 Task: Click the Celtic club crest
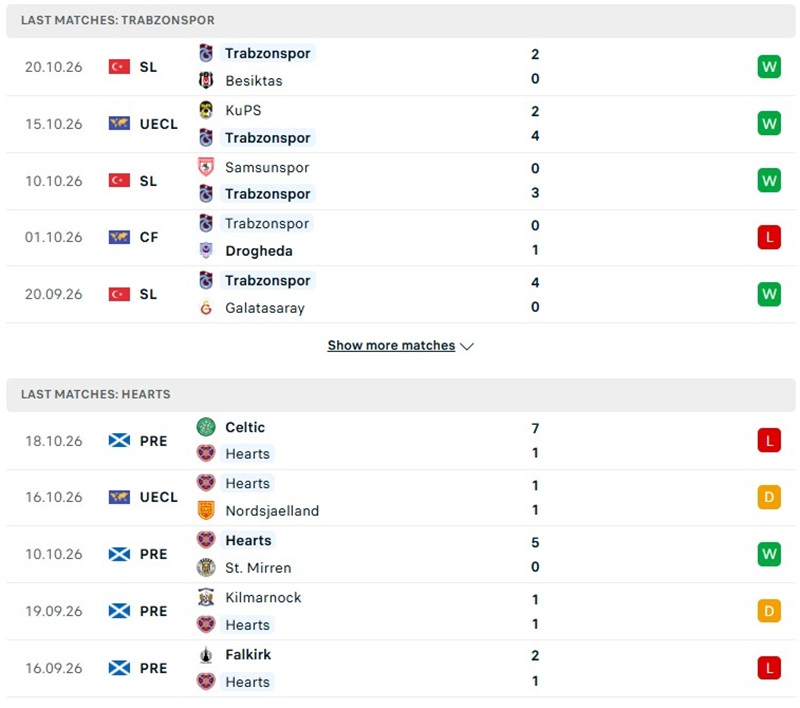pos(206,427)
